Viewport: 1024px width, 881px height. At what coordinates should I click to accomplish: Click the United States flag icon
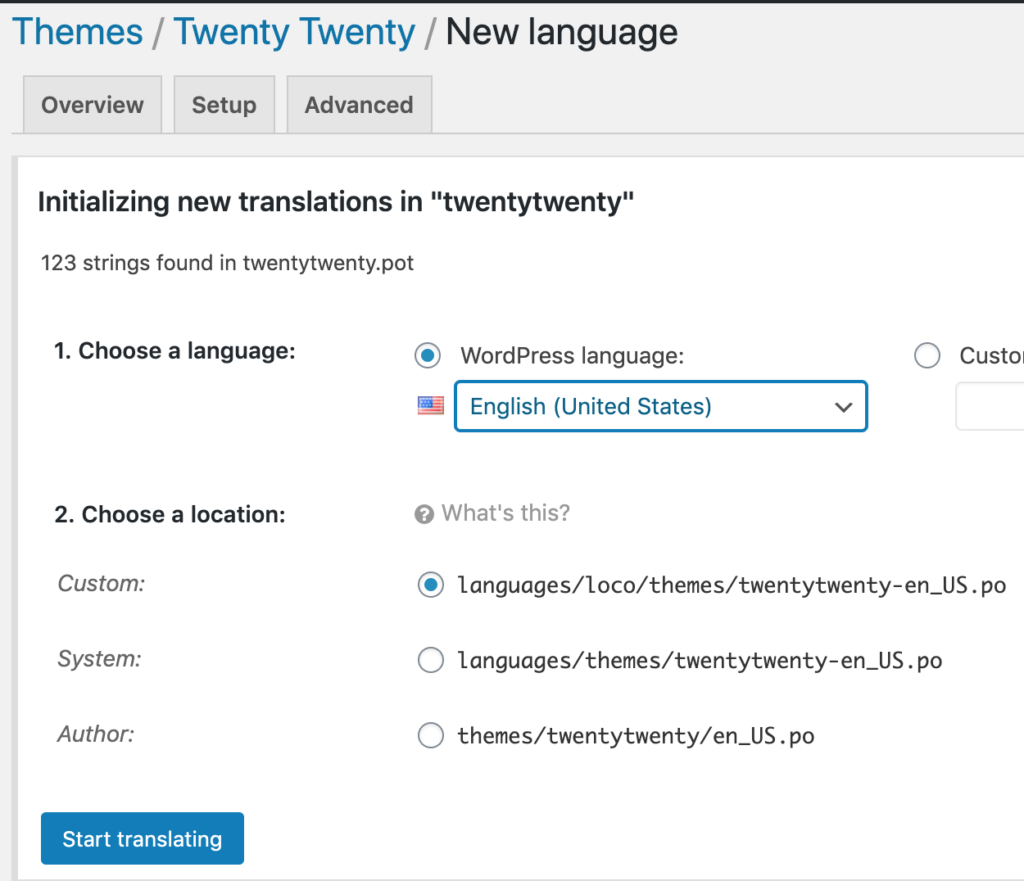click(430, 406)
